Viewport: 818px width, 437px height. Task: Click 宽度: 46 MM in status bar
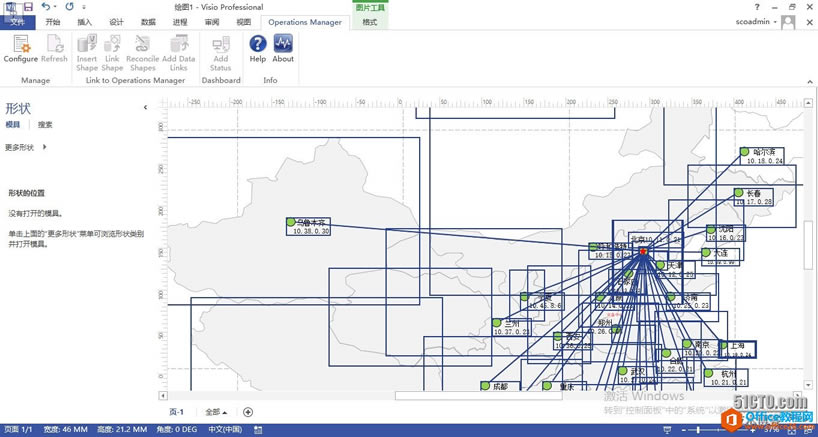[x=65, y=430]
